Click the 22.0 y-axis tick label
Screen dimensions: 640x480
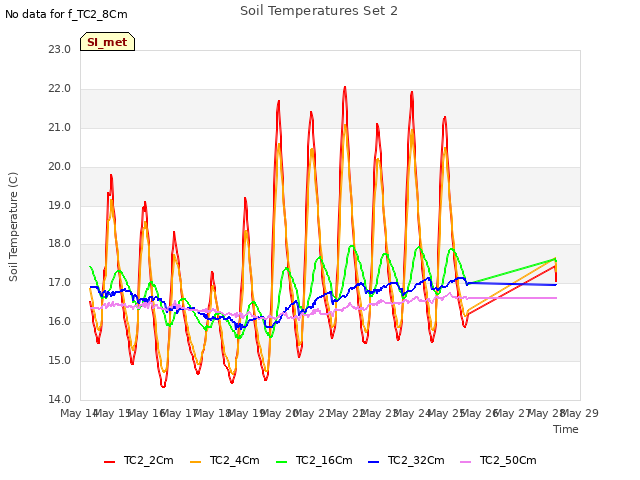[x=60, y=89]
